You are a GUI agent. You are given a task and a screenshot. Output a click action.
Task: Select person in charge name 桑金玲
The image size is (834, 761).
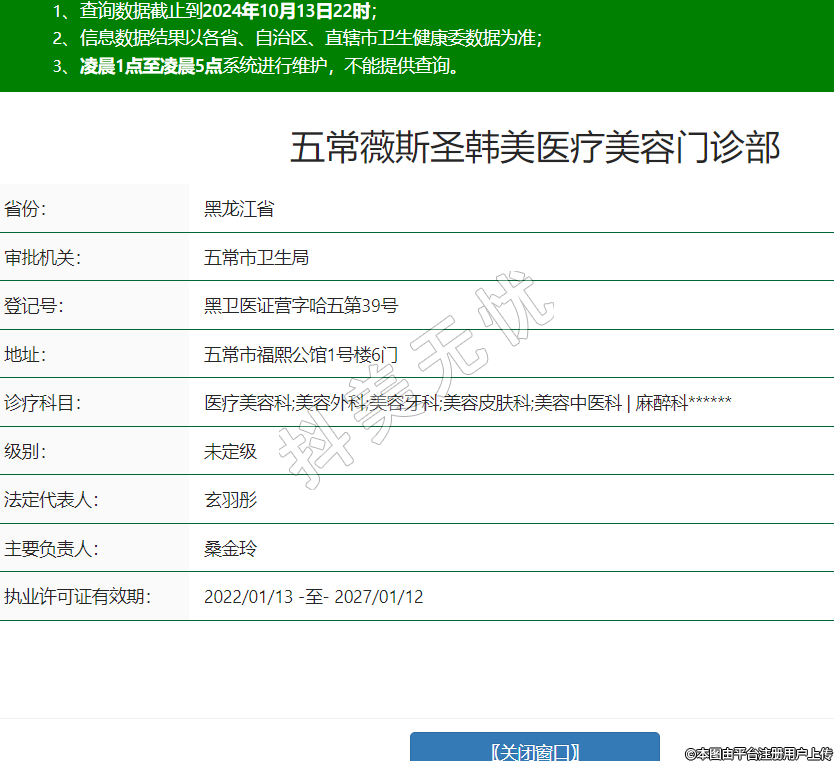pyautogui.click(x=230, y=548)
